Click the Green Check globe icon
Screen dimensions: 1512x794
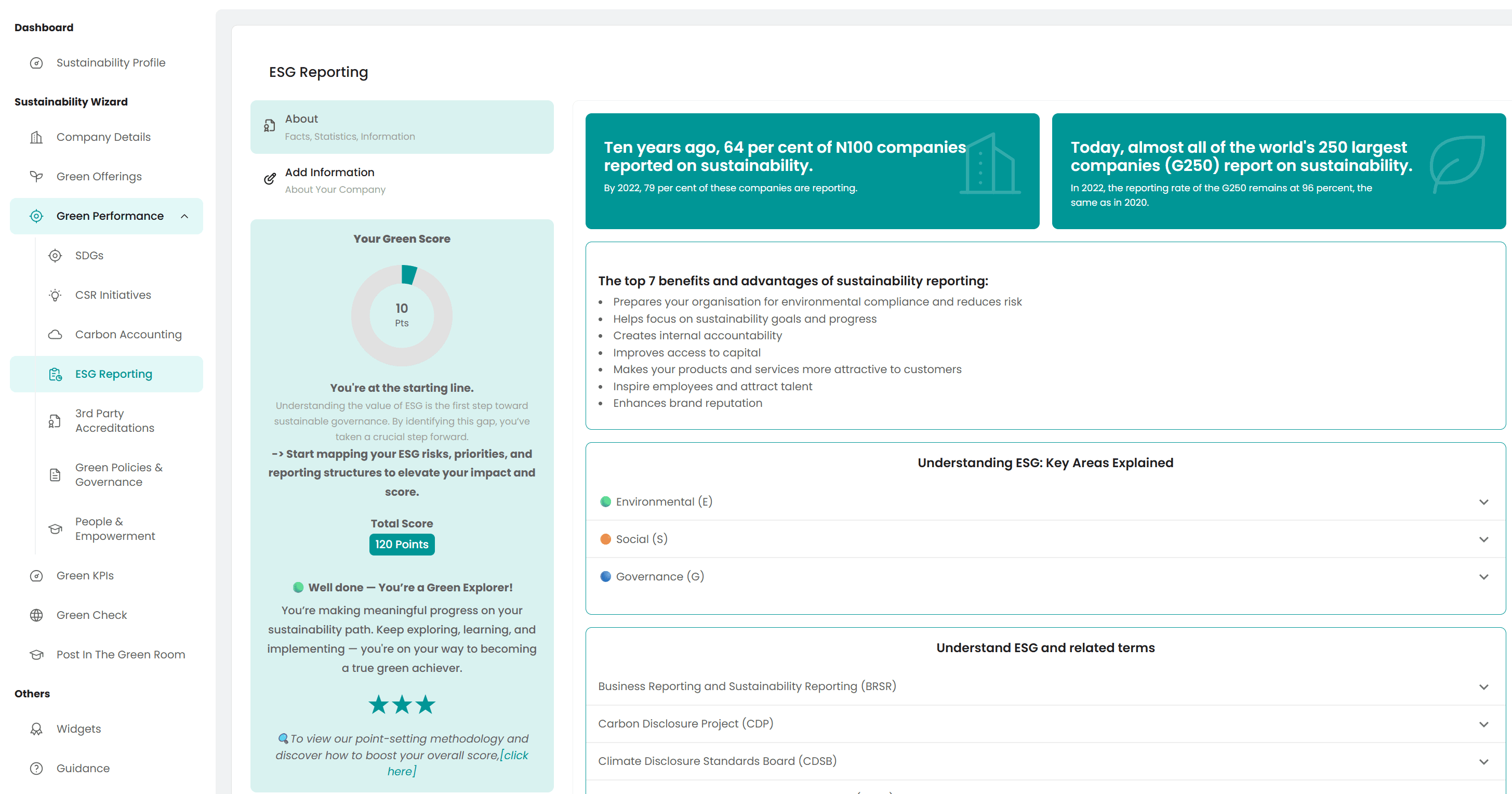pyautogui.click(x=36, y=615)
